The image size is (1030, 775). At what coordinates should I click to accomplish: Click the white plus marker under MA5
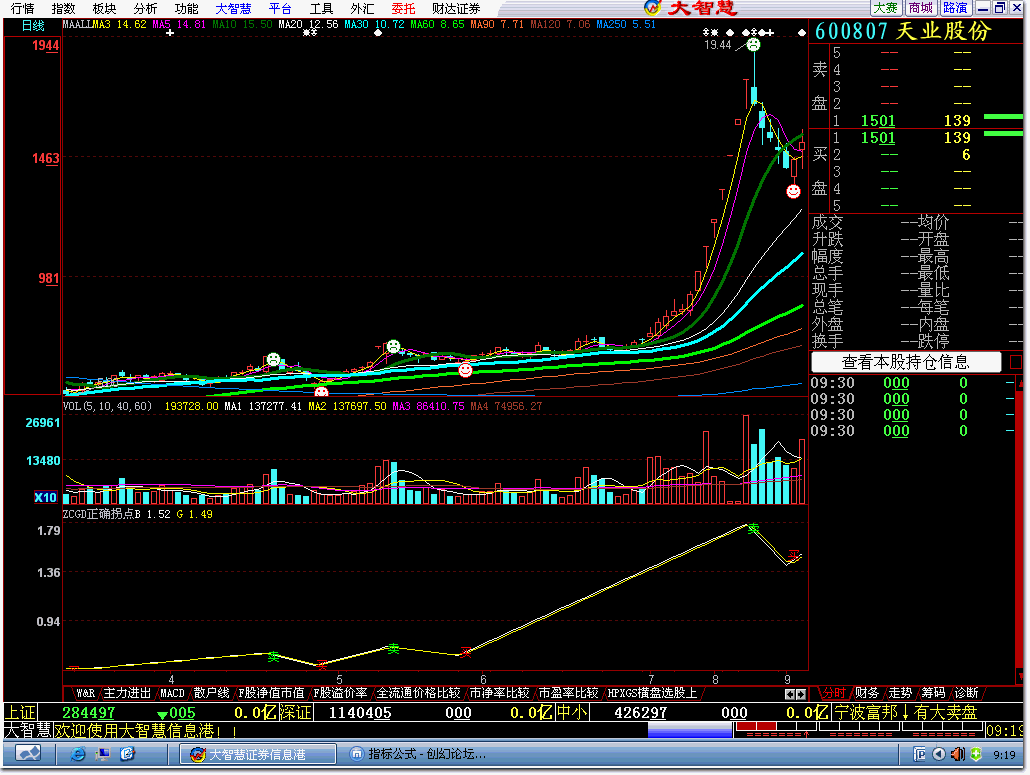[170, 32]
